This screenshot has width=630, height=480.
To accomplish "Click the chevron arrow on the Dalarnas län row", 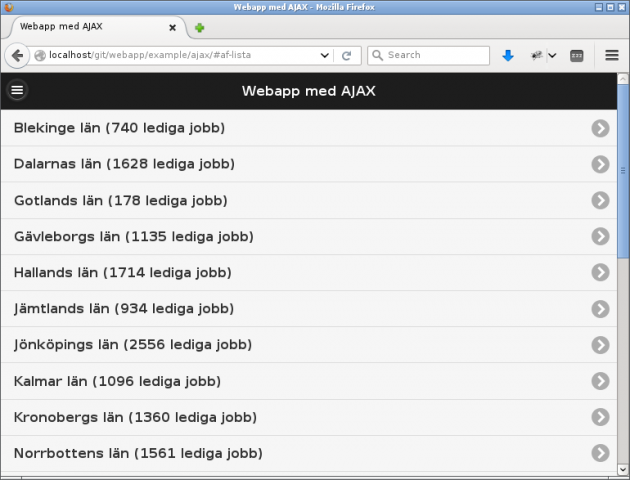I will (x=600, y=164).
